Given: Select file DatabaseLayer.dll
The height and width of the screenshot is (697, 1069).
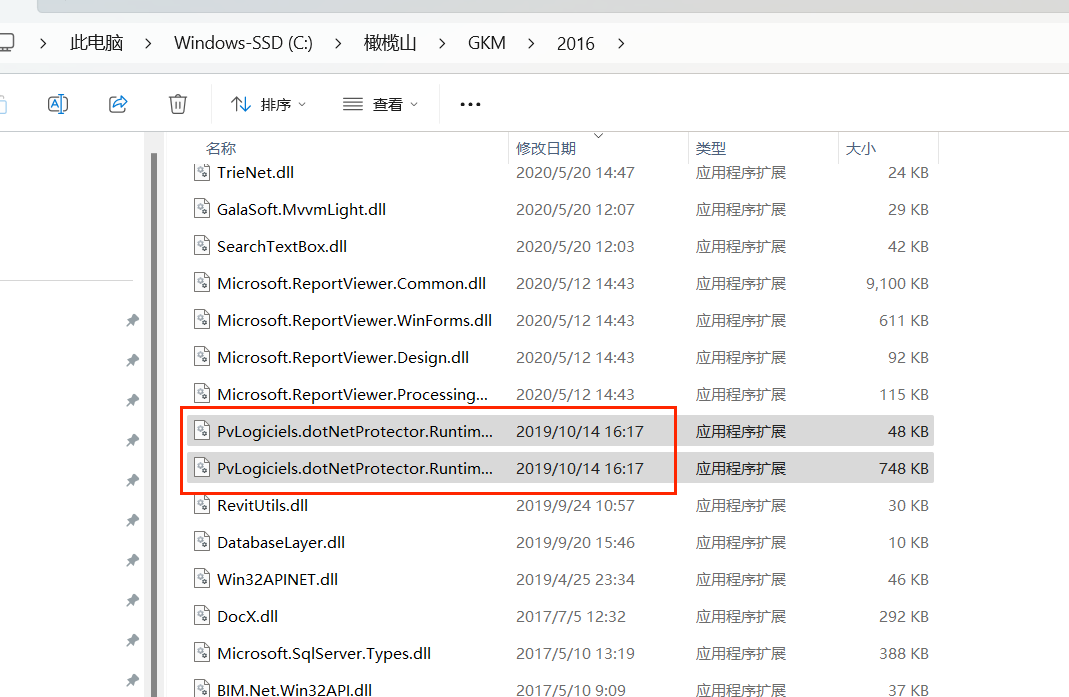Looking at the screenshot, I should tap(560, 542).
